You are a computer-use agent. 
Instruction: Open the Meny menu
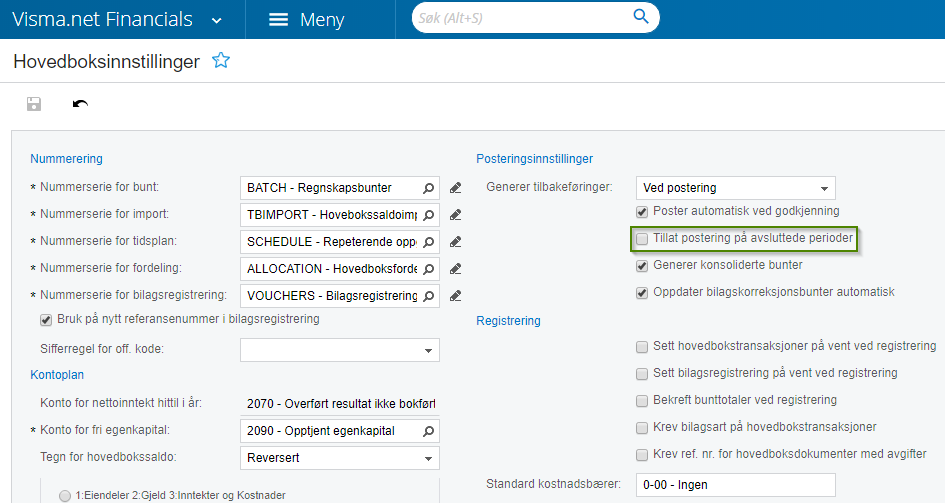307,20
